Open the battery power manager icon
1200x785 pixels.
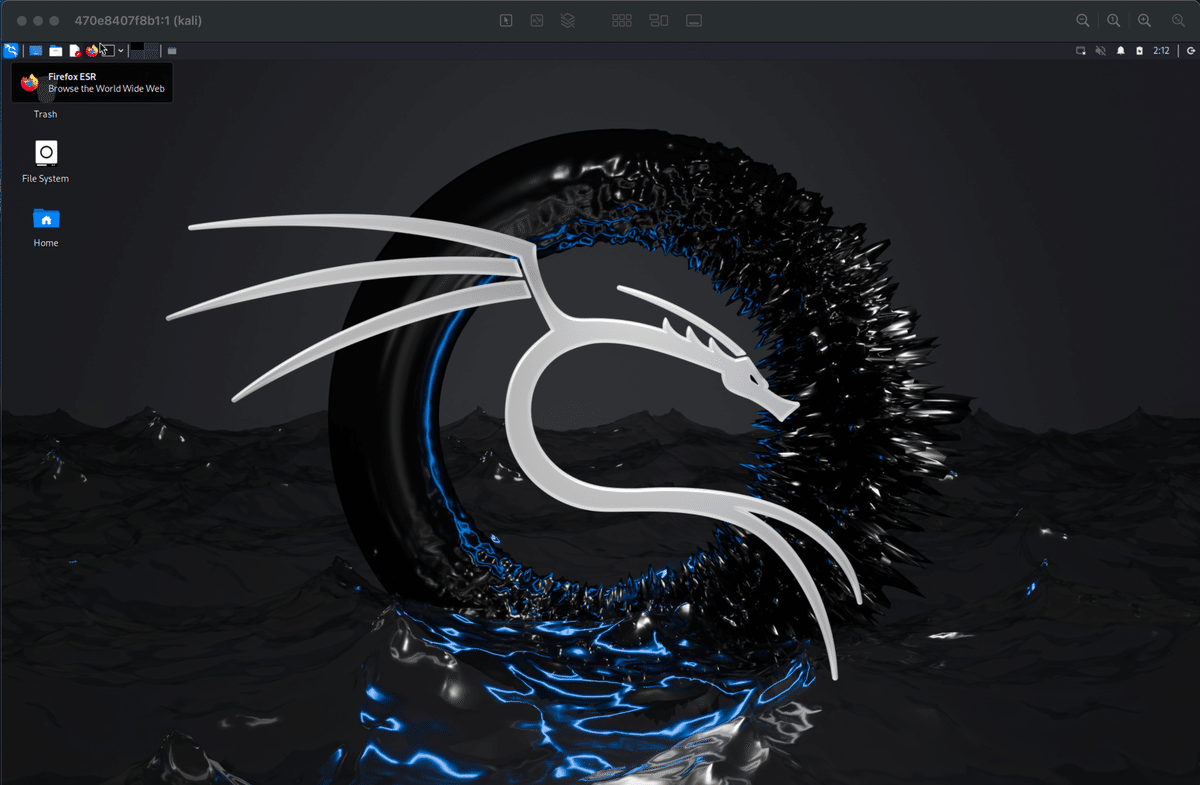pos(1139,50)
